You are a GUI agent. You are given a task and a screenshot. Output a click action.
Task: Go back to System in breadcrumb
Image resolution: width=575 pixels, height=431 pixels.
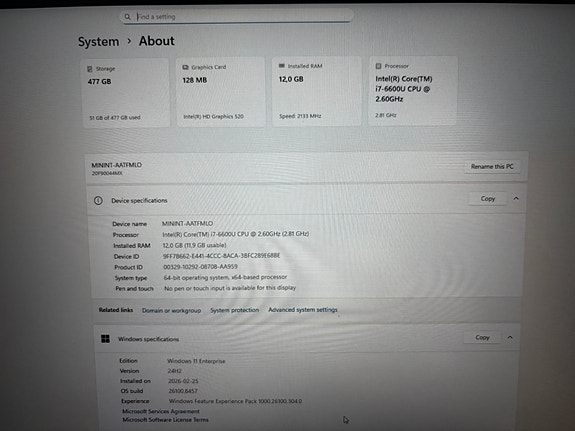98,41
